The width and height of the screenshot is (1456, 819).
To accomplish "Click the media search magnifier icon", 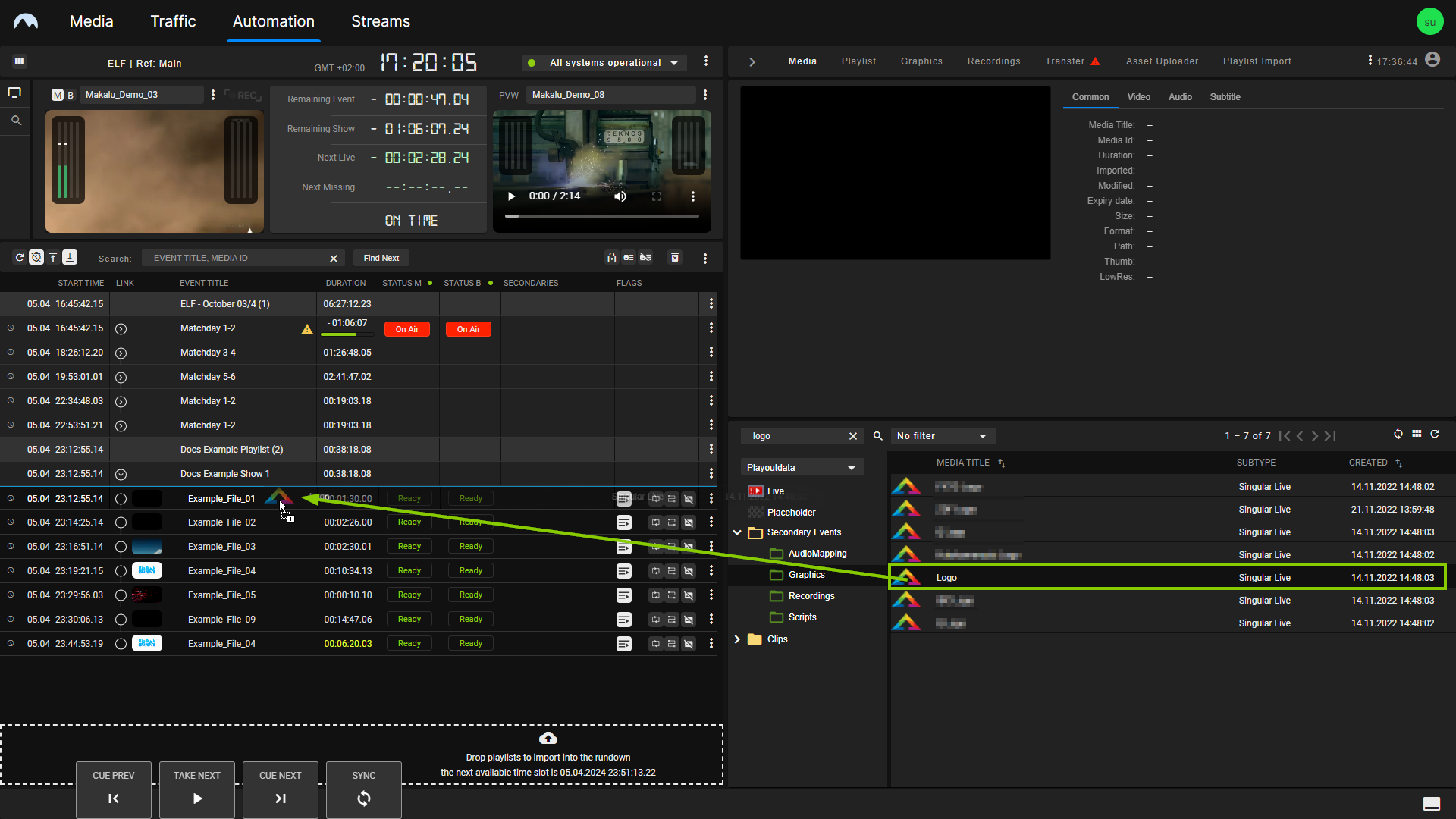I will point(877,436).
